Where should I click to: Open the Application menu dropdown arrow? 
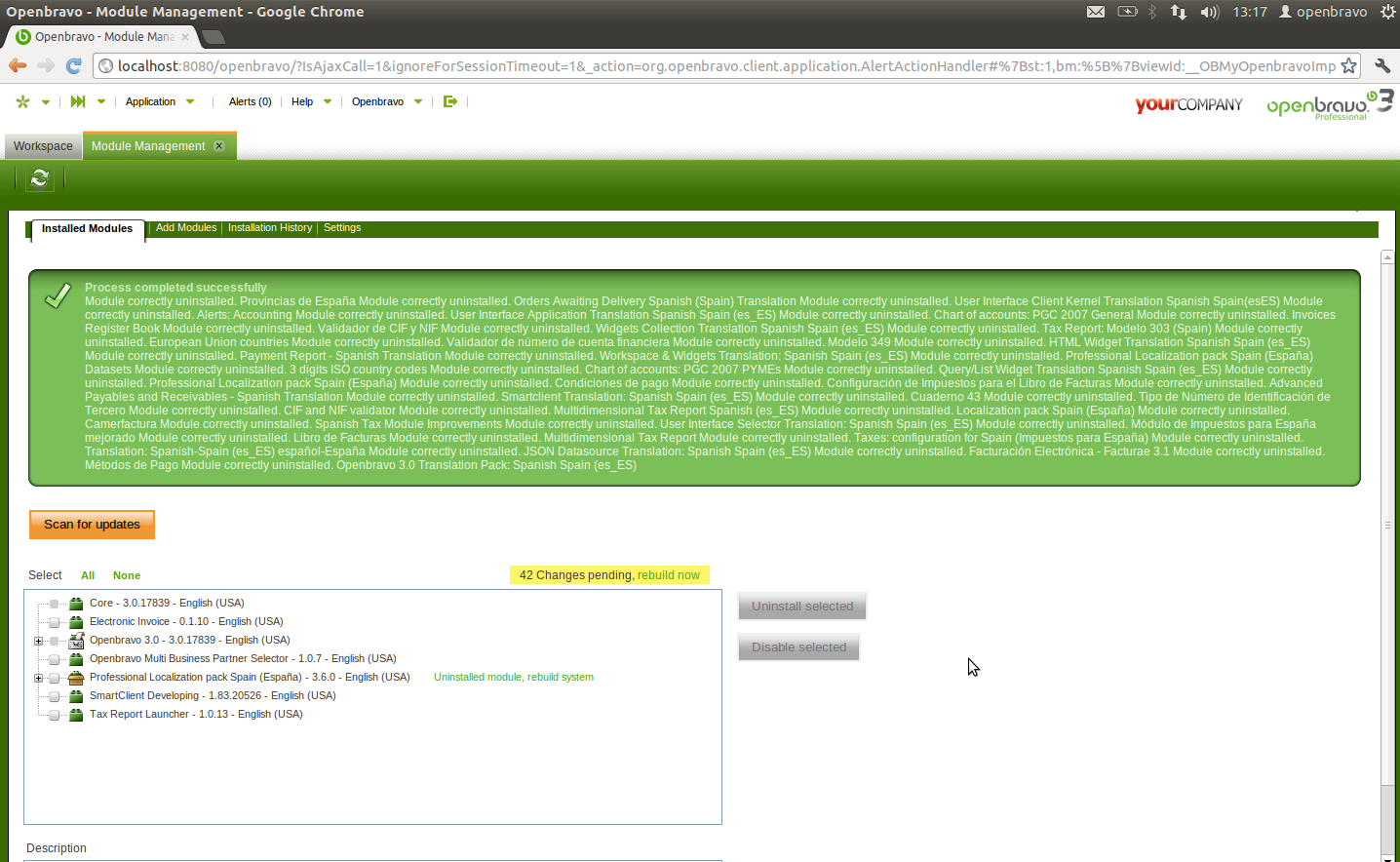pyautogui.click(x=190, y=101)
